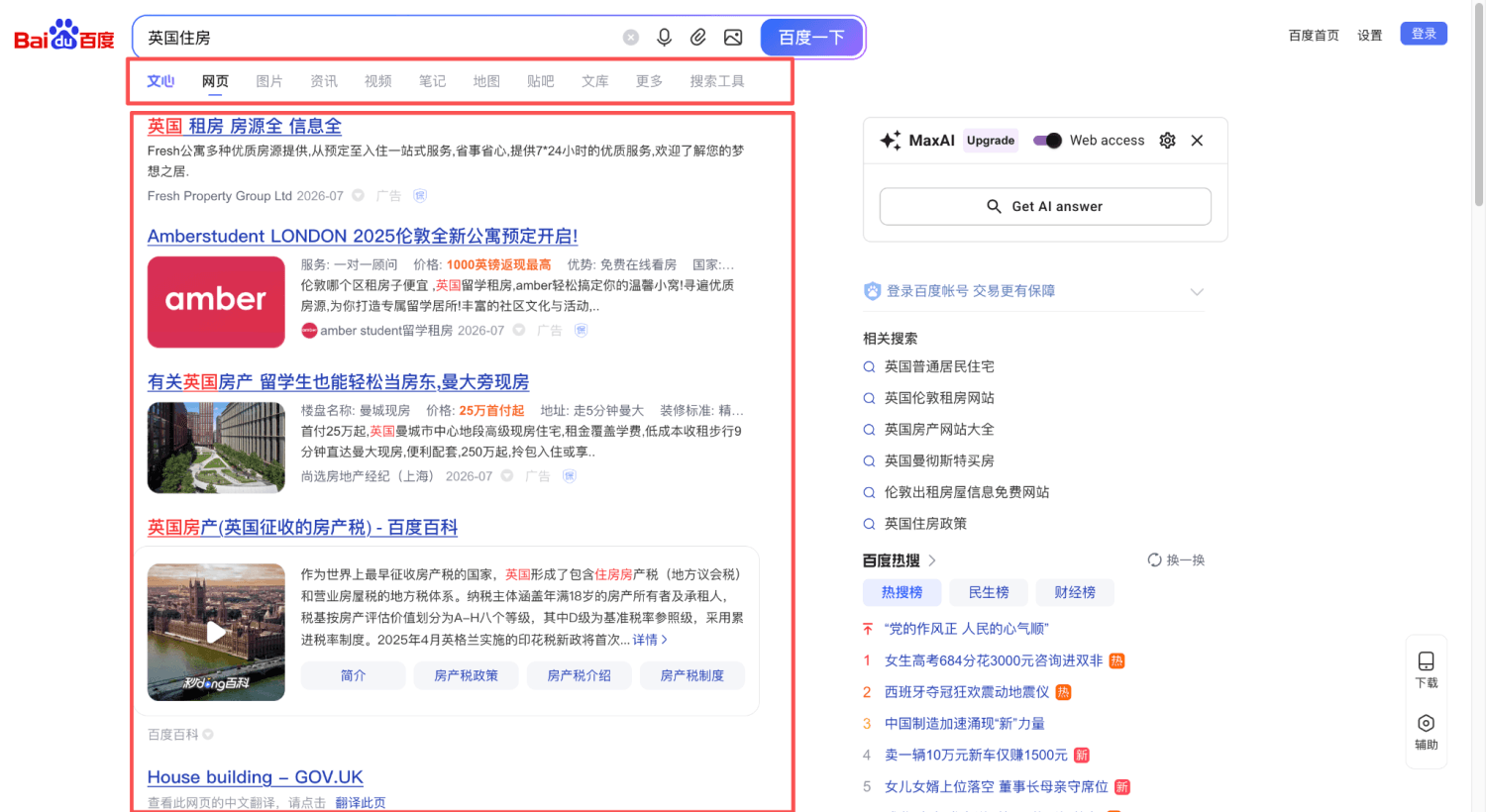
Task: Click the search icon next to 英国普通居民住宅
Action: pyautogui.click(x=869, y=367)
